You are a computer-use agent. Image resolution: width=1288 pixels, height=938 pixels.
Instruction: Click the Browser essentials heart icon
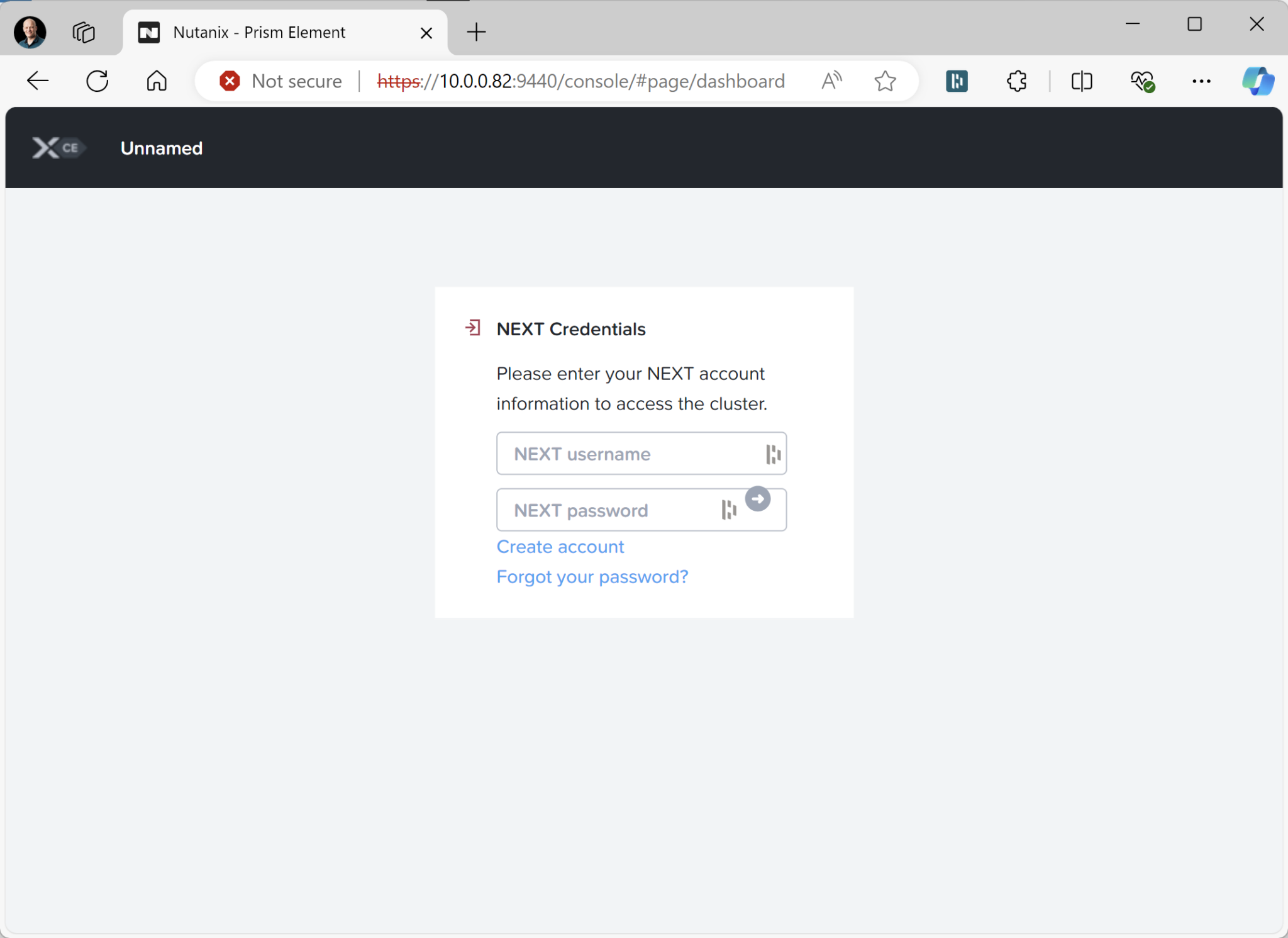click(1143, 81)
